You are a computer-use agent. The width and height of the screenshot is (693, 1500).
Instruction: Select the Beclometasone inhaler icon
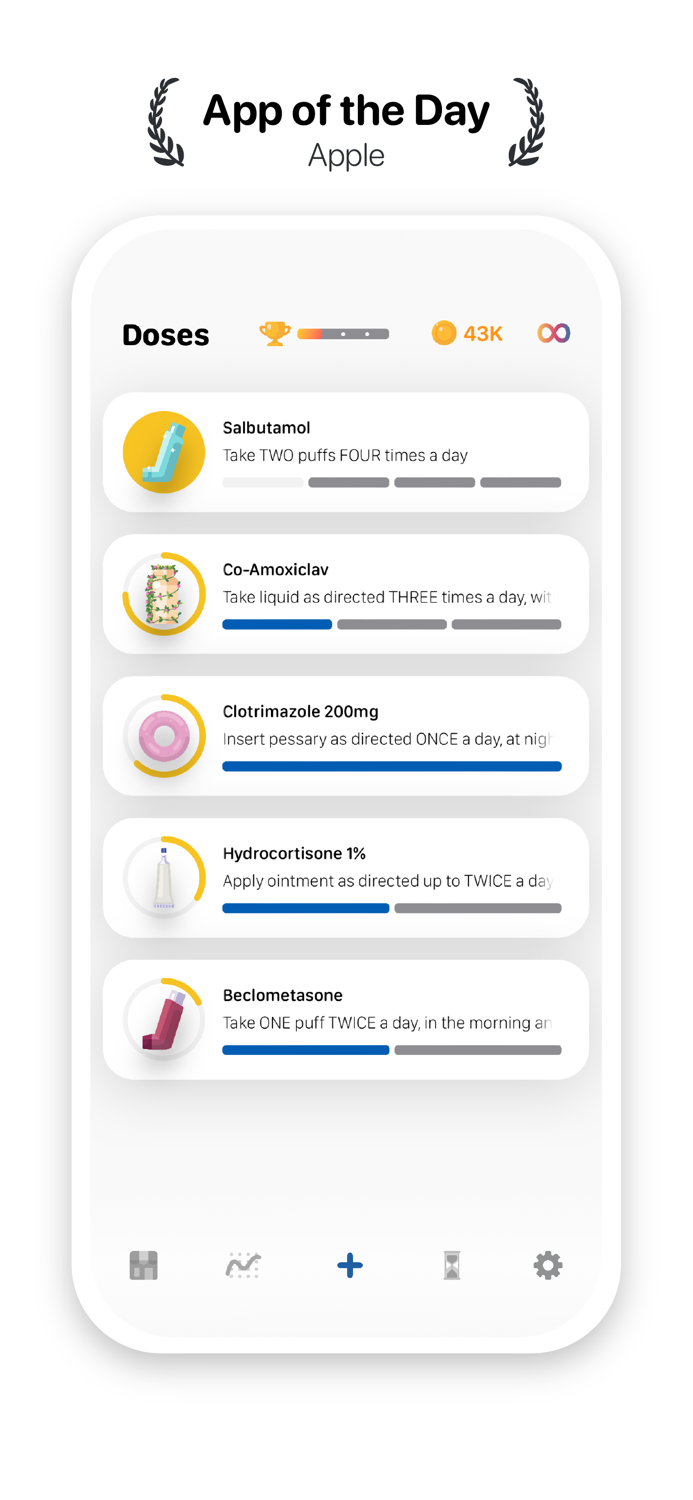pyautogui.click(x=163, y=1020)
